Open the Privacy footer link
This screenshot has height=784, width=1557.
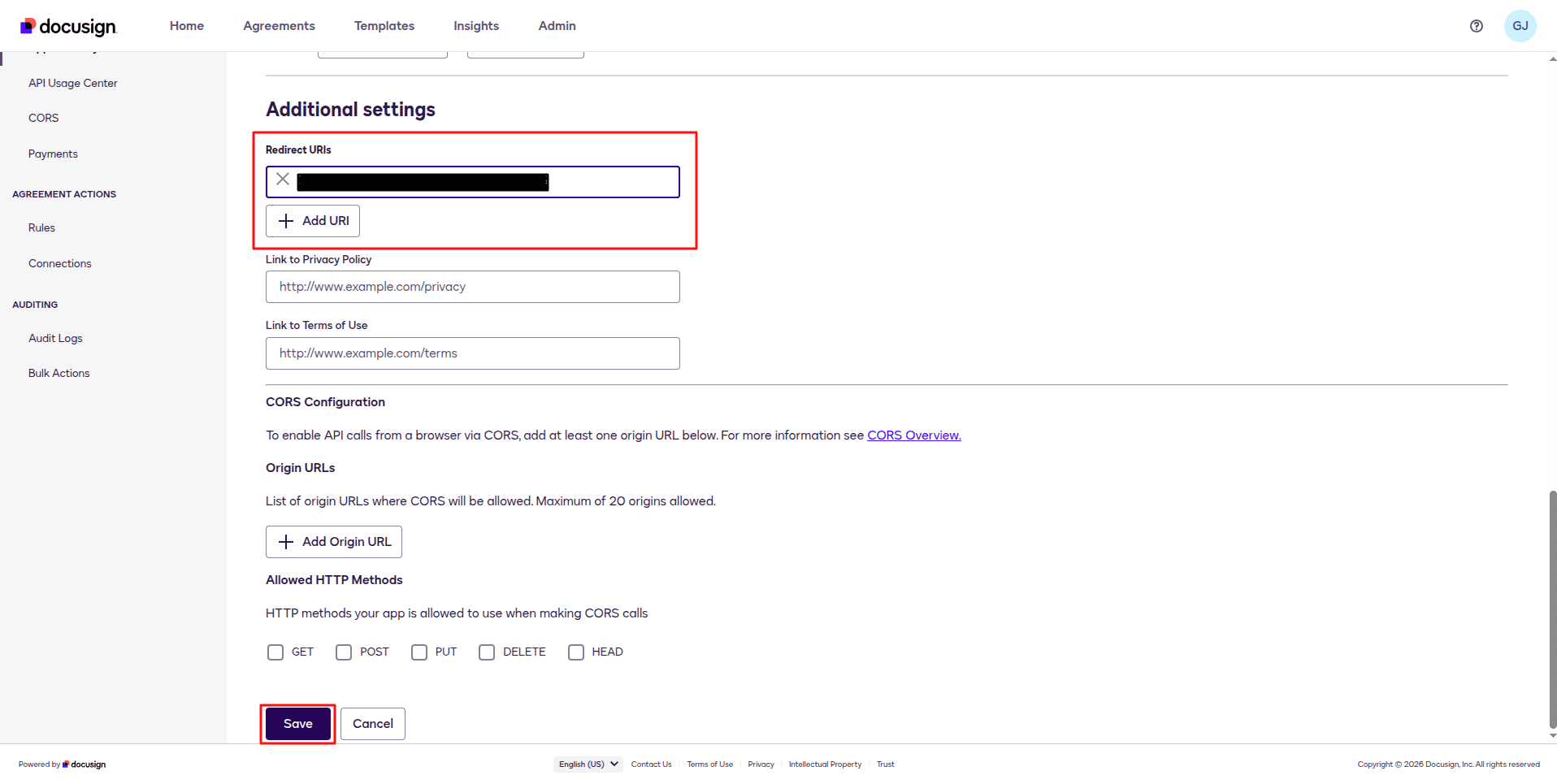click(x=761, y=765)
